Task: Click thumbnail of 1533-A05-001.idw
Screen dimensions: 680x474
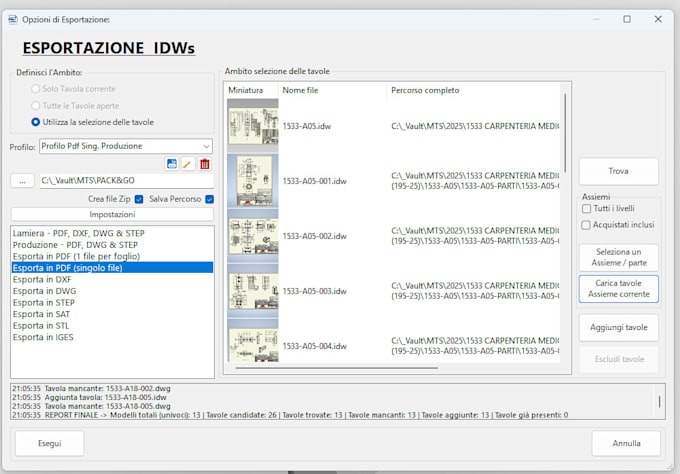Action: pos(253,181)
